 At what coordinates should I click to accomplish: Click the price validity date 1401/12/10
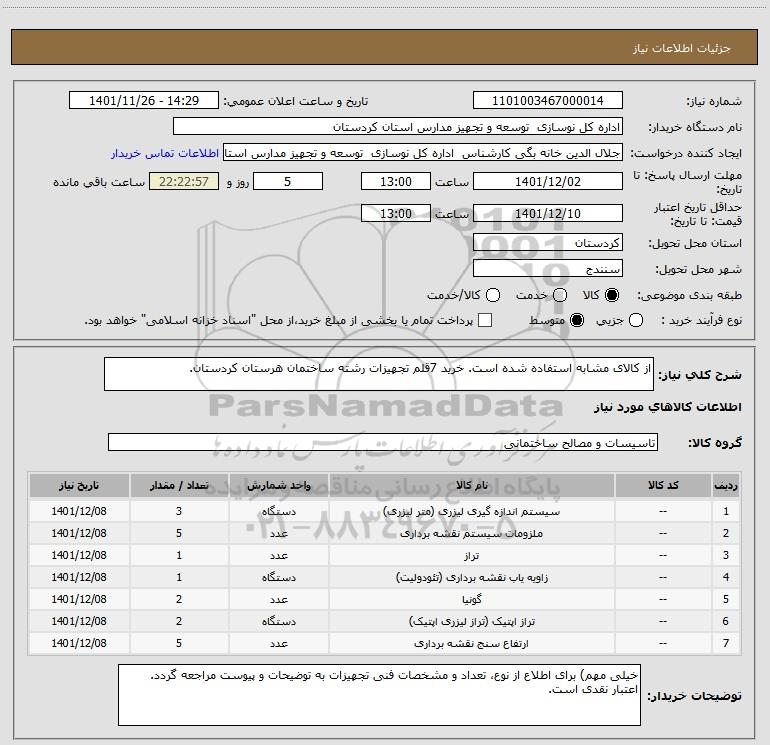click(x=548, y=214)
